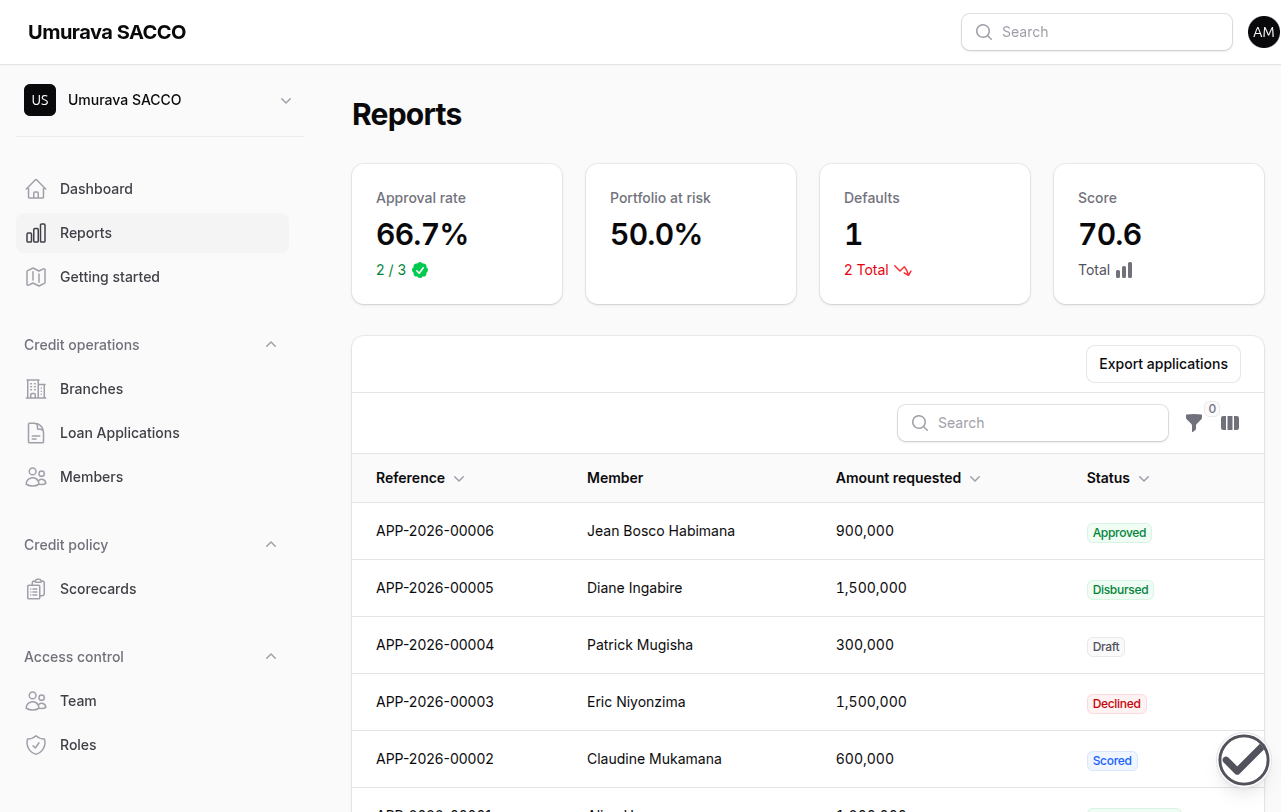Click the Disbursed status badge
This screenshot has width=1281, height=812.
pos(1120,590)
